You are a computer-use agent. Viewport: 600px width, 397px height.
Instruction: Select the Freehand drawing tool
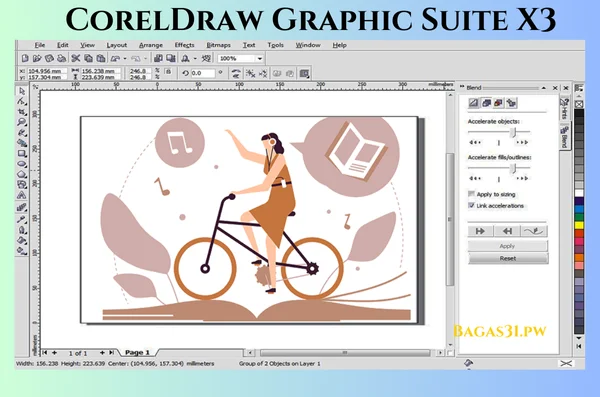tap(22, 133)
